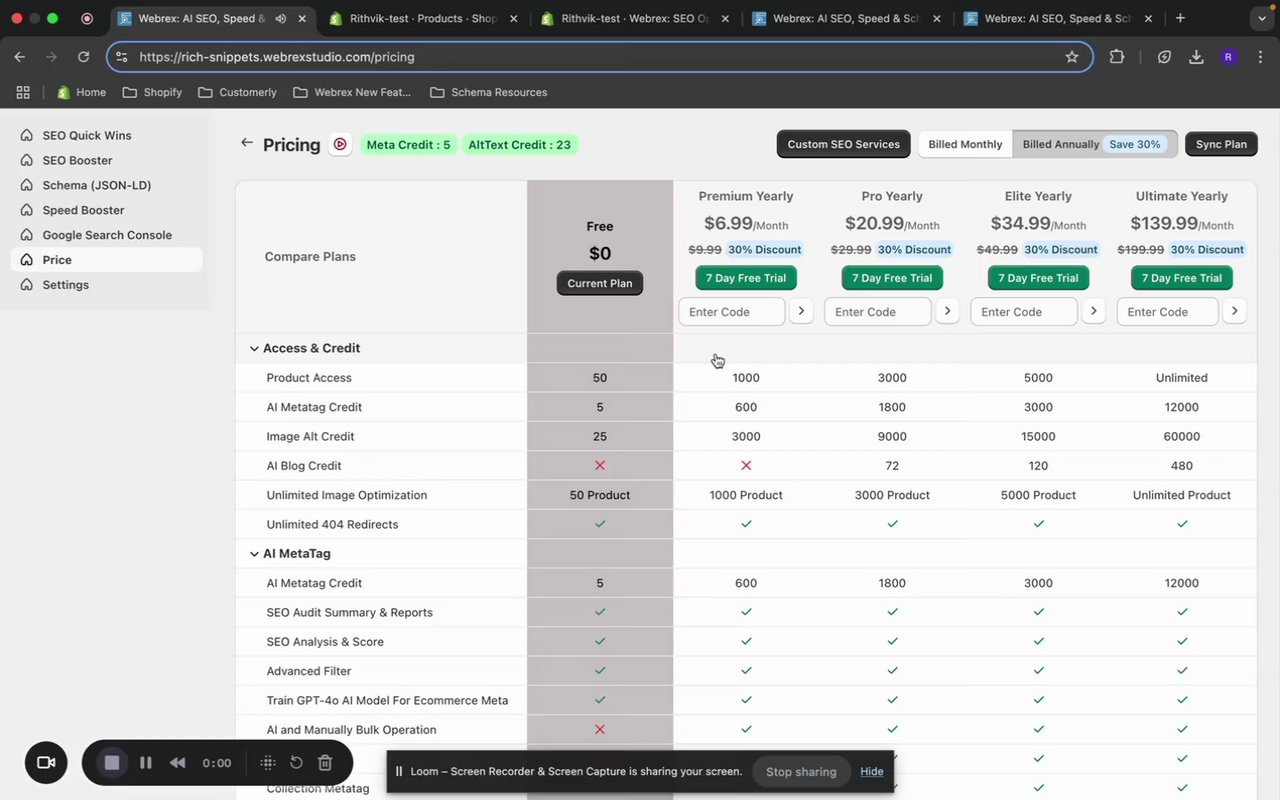The width and height of the screenshot is (1280, 800).
Task: Open site information icon in address bar
Action: [122, 57]
